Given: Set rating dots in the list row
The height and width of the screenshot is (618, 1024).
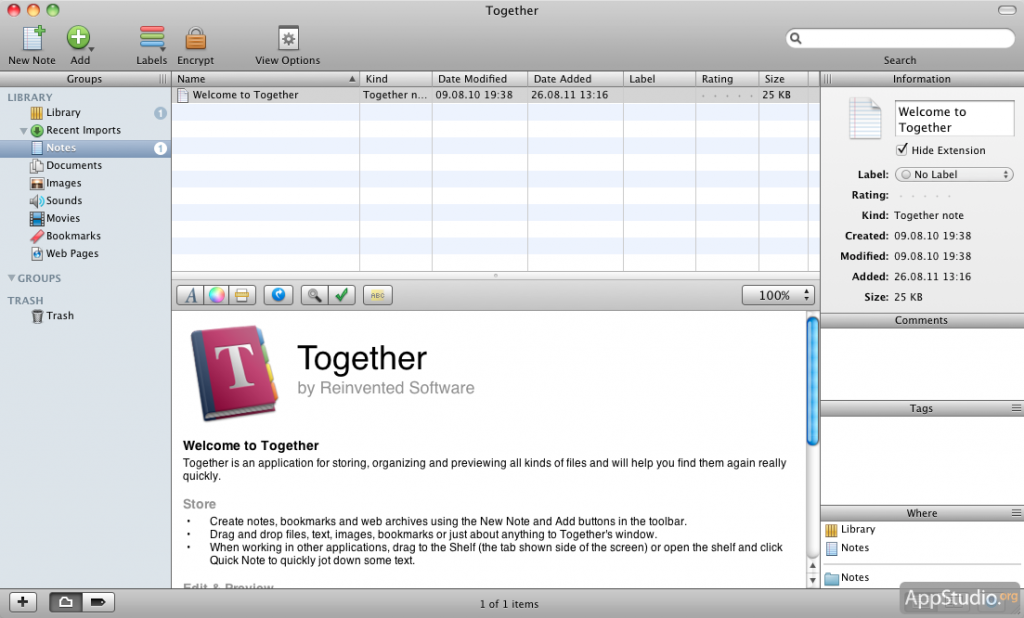Looking at the screenshot, I should pyautogui.click(x=726, y=95).
